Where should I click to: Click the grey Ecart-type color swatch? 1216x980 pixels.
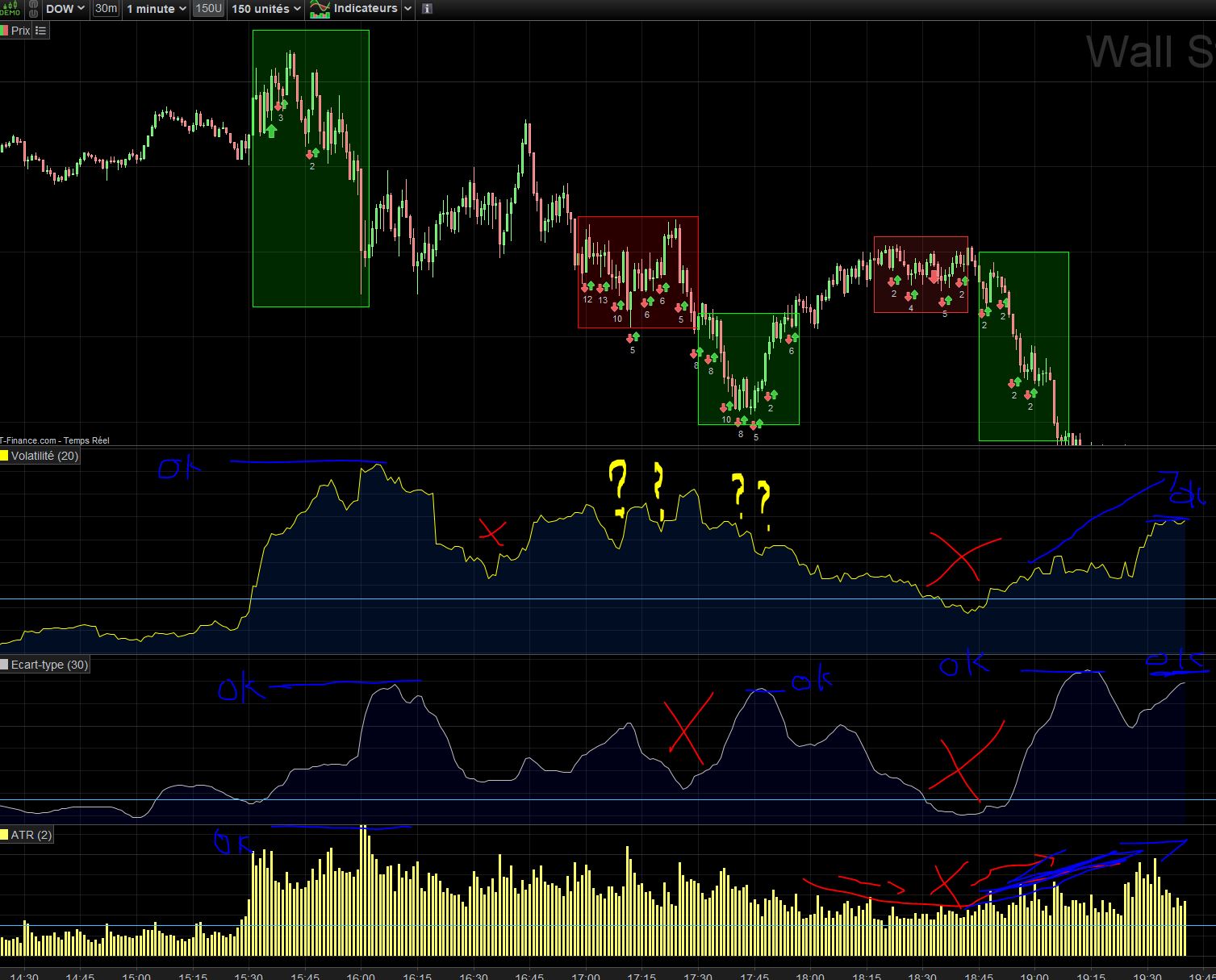coord(4,665)
